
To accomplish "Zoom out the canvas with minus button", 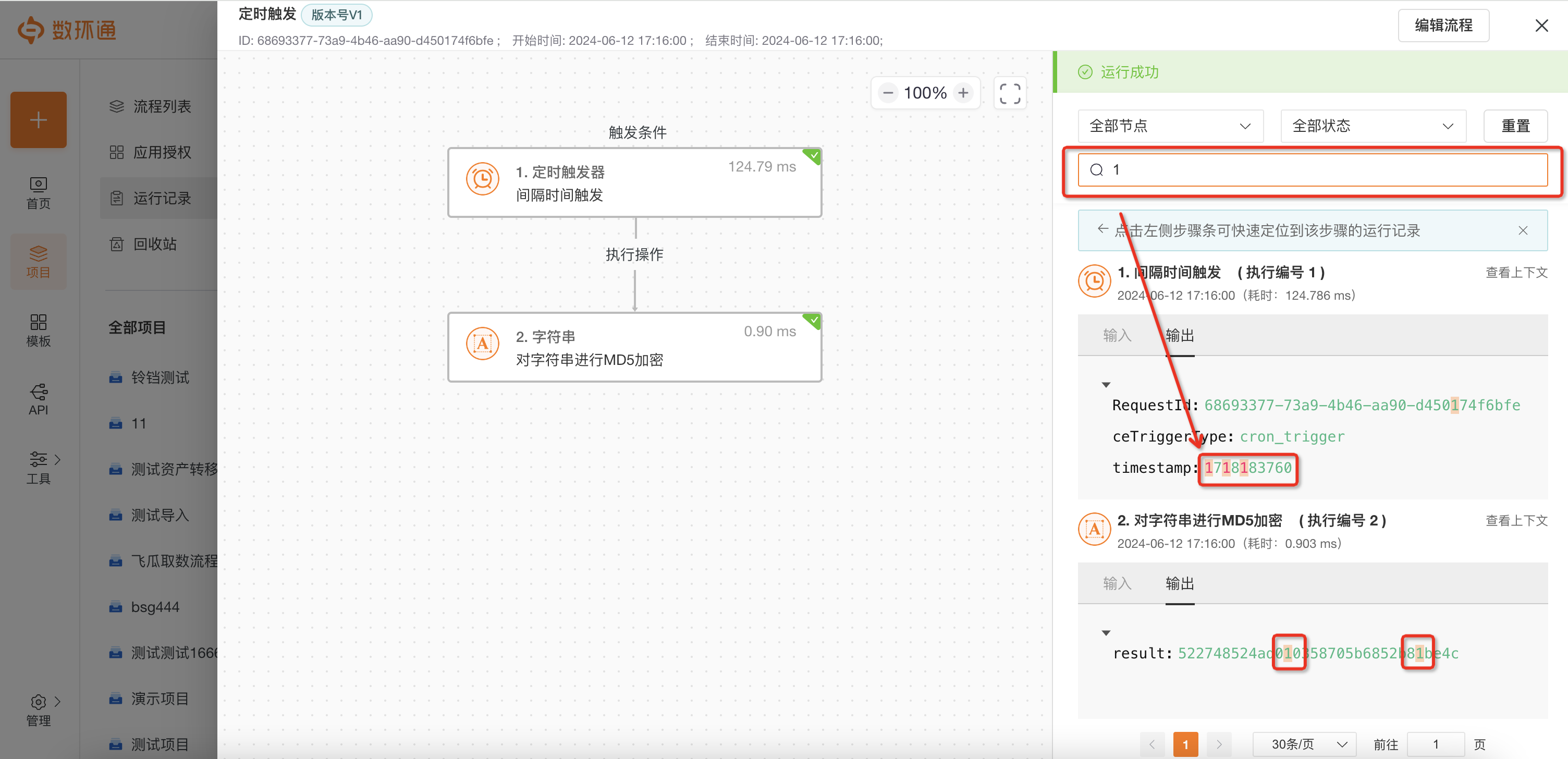I will point(888,93).
